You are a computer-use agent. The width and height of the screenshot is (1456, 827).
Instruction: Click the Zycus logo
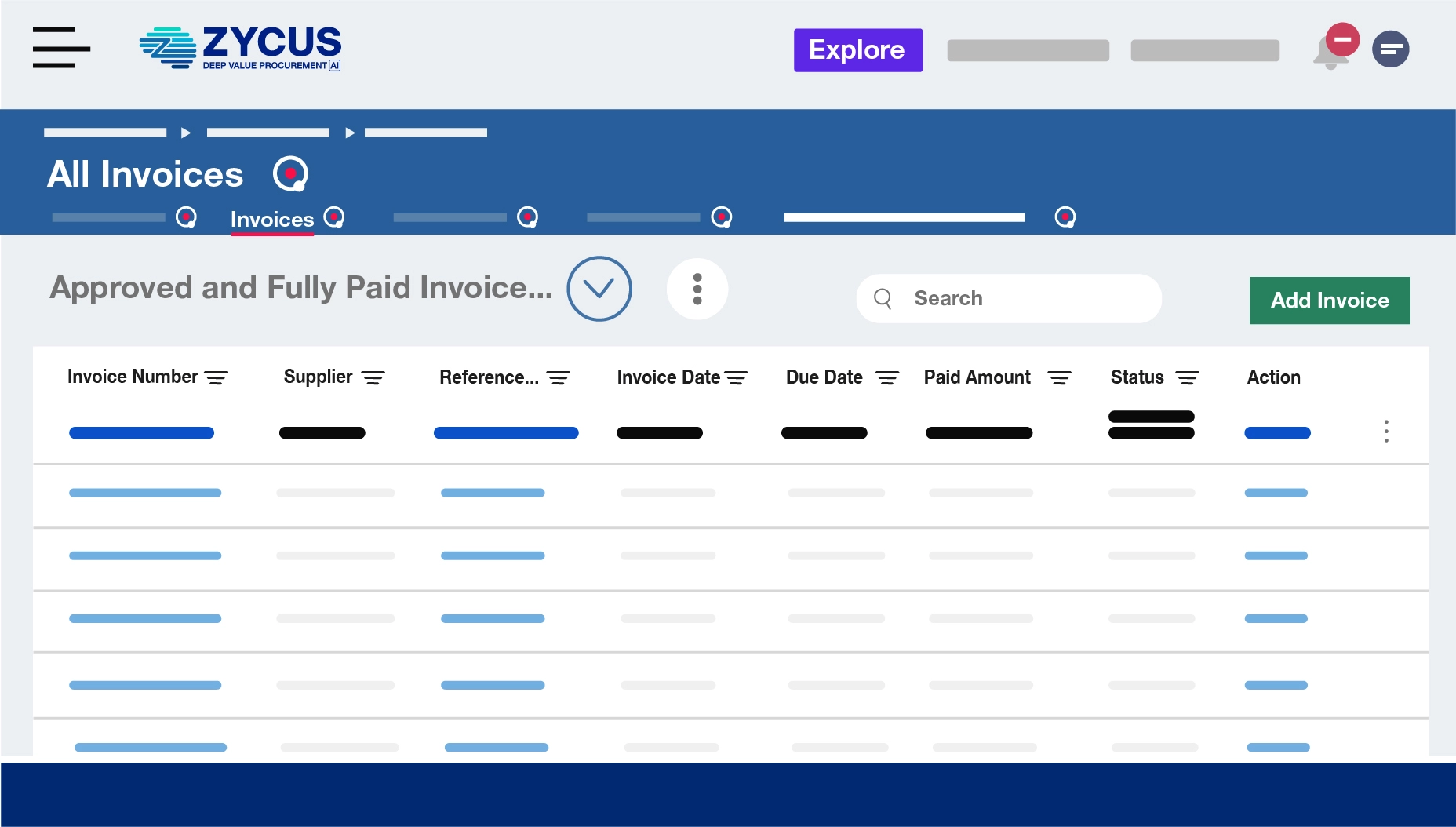coord(240,49)
